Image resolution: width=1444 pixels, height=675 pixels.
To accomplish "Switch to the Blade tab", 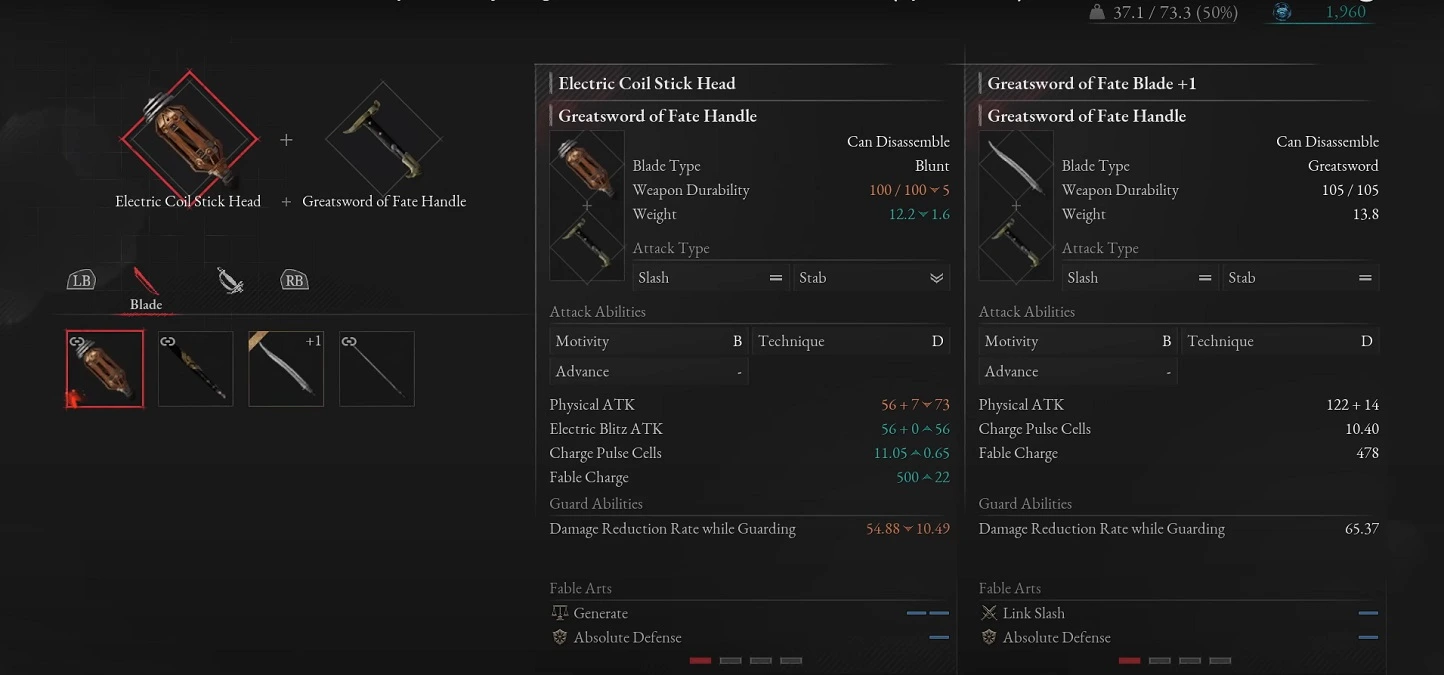I will click(x=146, y=303).
